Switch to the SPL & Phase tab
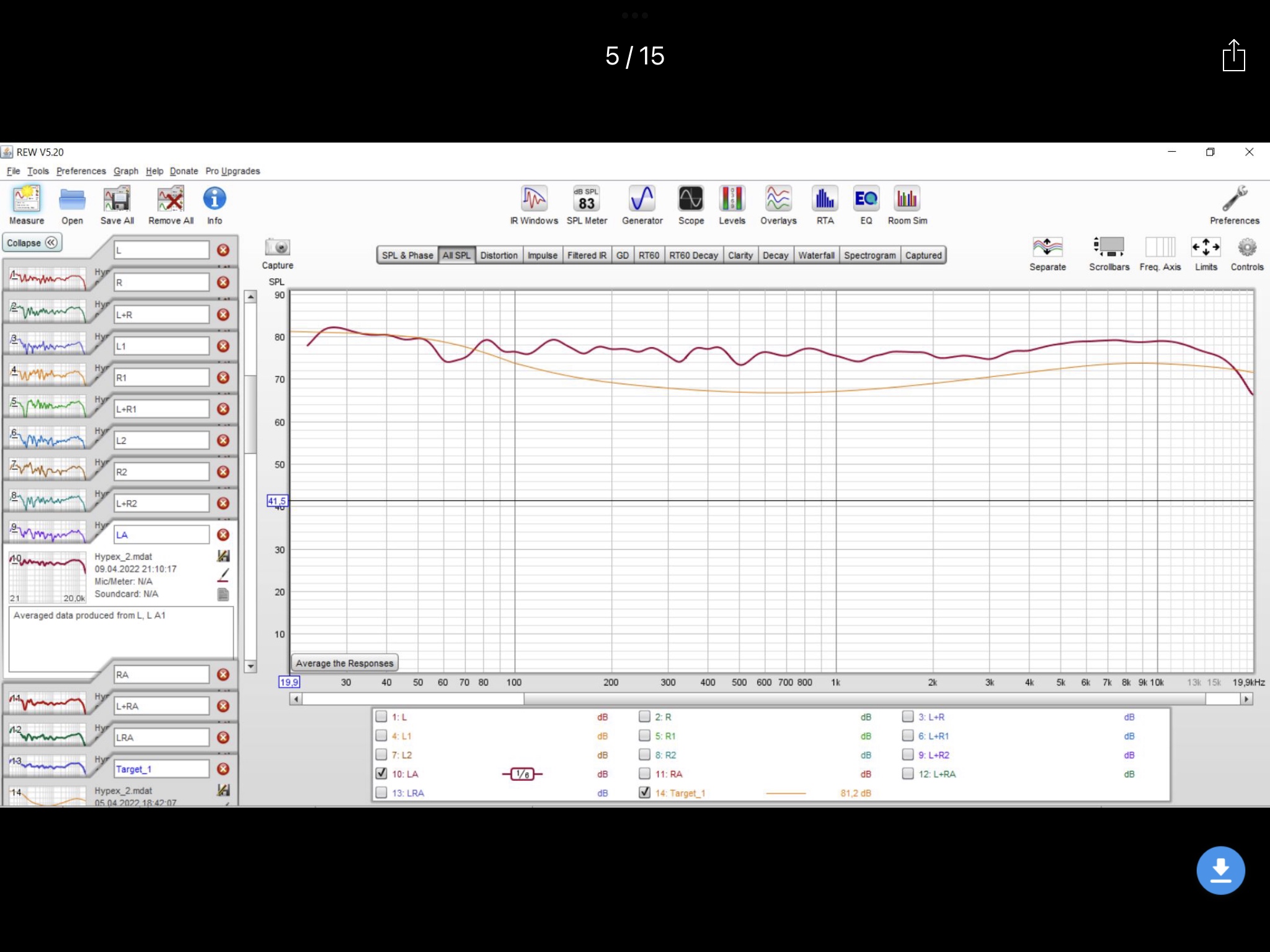The width and height of the screenshot is (1270, 952). click(x=407, y=255)
